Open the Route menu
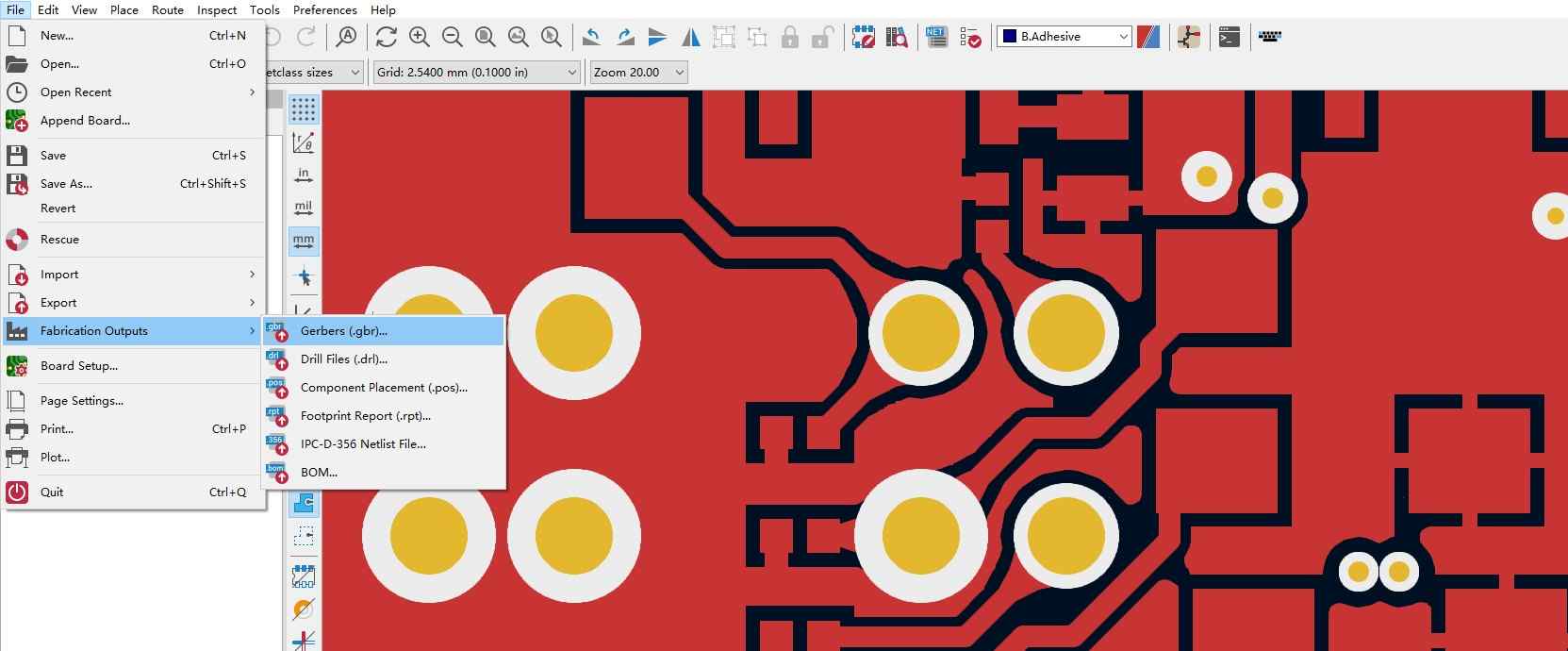The height and width of the screenshot is (651, 1568). click(168, 9)
